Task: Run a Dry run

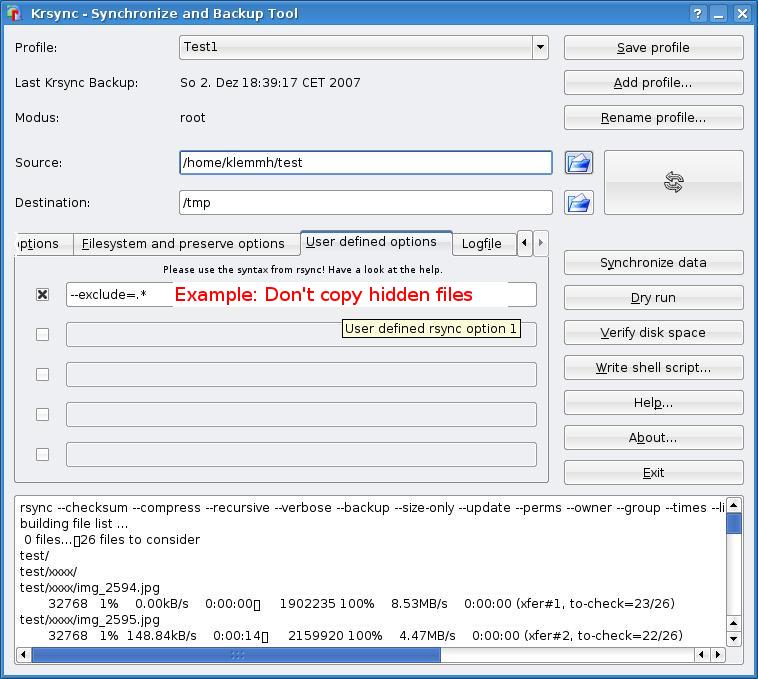Action: click(x=654, y=297)
